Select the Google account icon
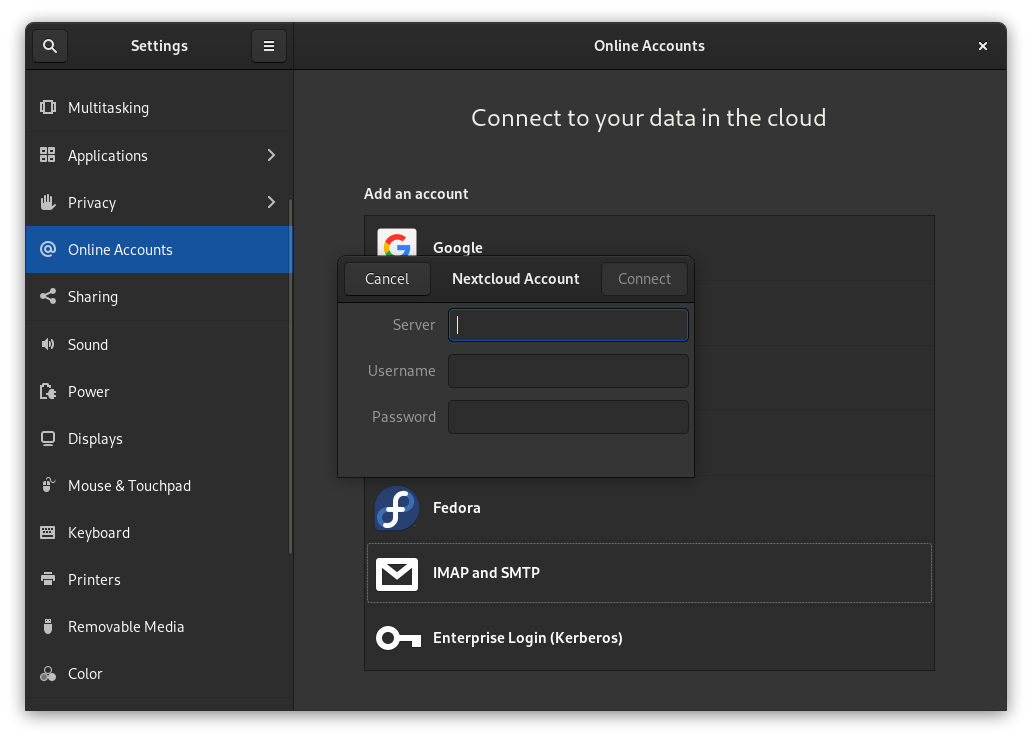 396,244
